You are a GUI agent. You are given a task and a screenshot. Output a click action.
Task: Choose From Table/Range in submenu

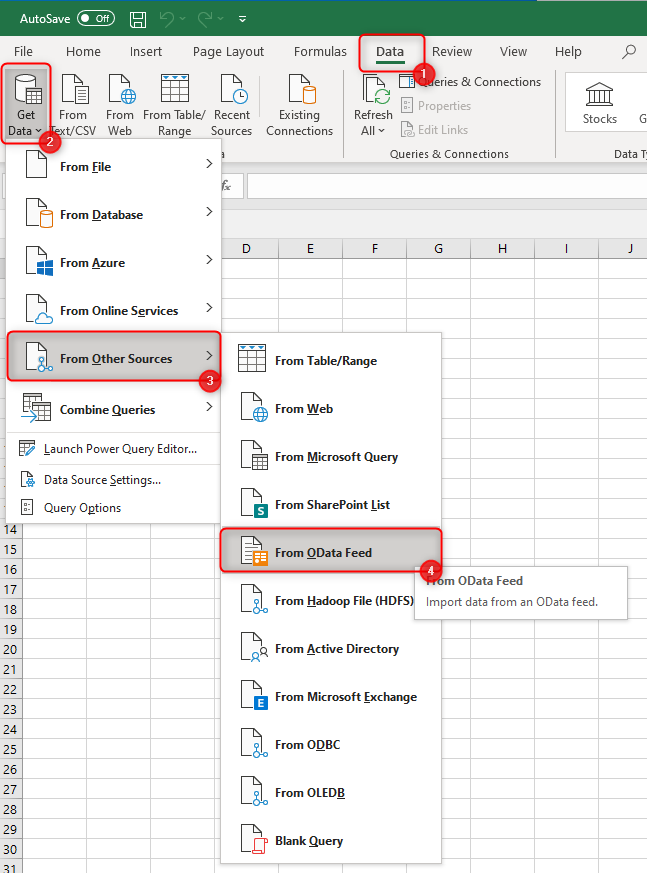coord(331,360)
